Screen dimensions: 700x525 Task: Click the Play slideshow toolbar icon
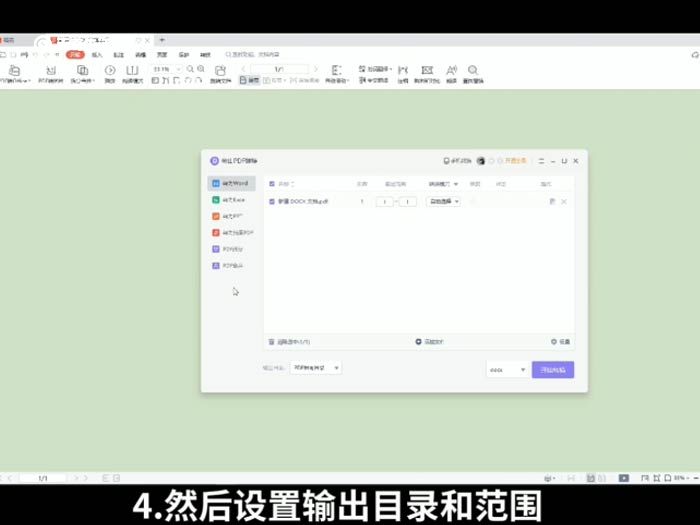click(x=110, y=74)
